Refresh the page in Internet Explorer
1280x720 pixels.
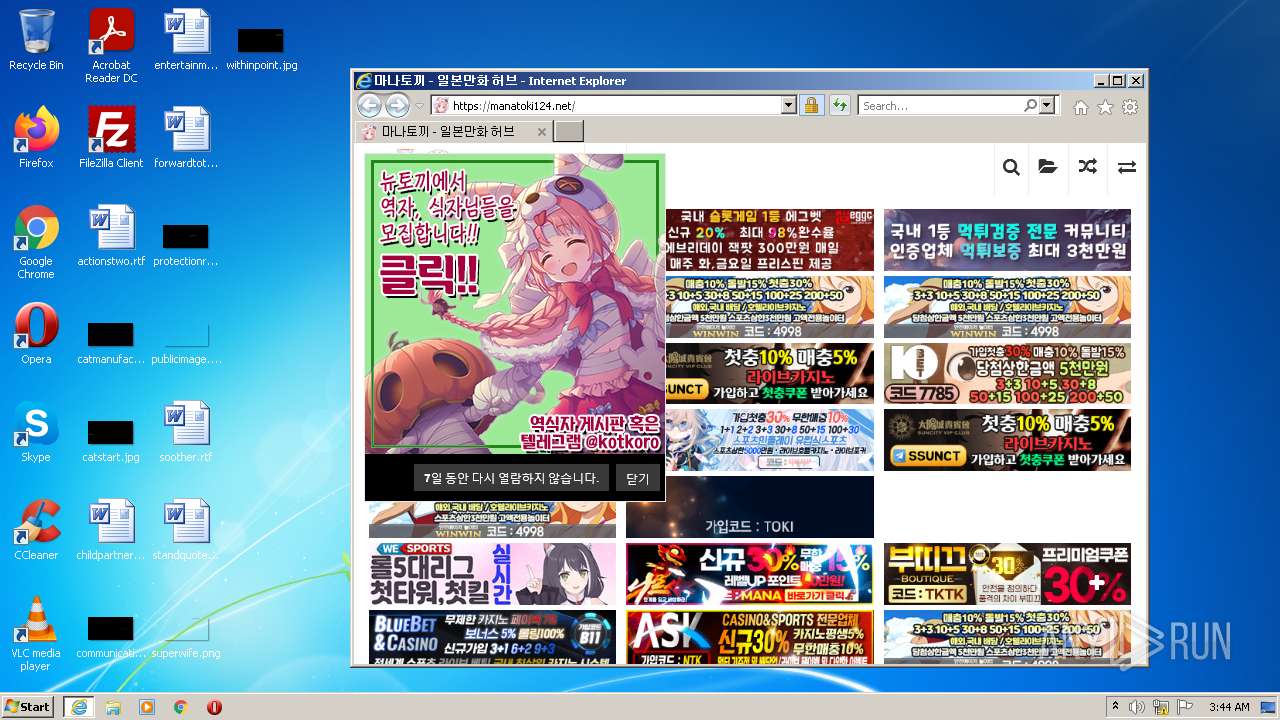[x=839, y=105]
